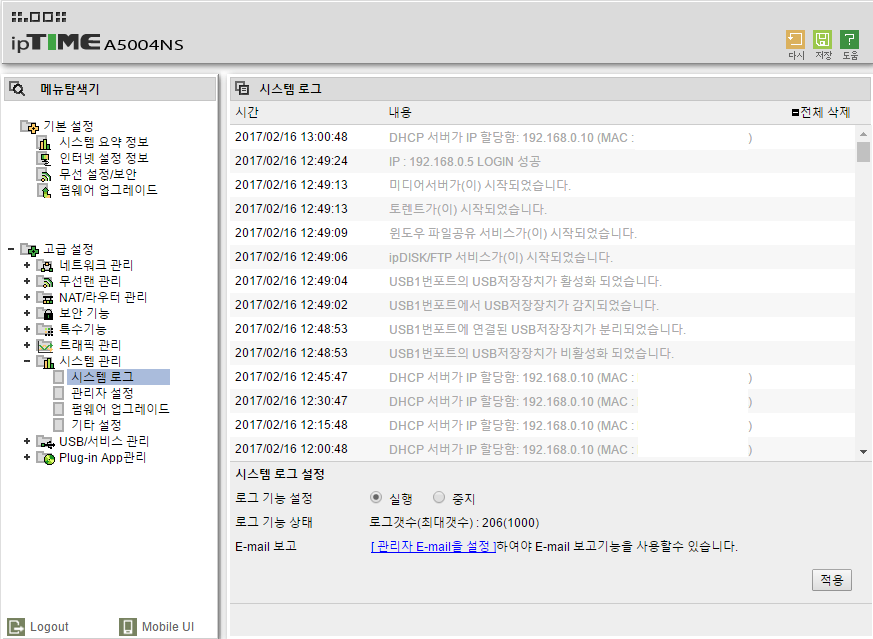
Task: Click the 관리자 E-mail을 설정 link
Action: tap(433, 547)
